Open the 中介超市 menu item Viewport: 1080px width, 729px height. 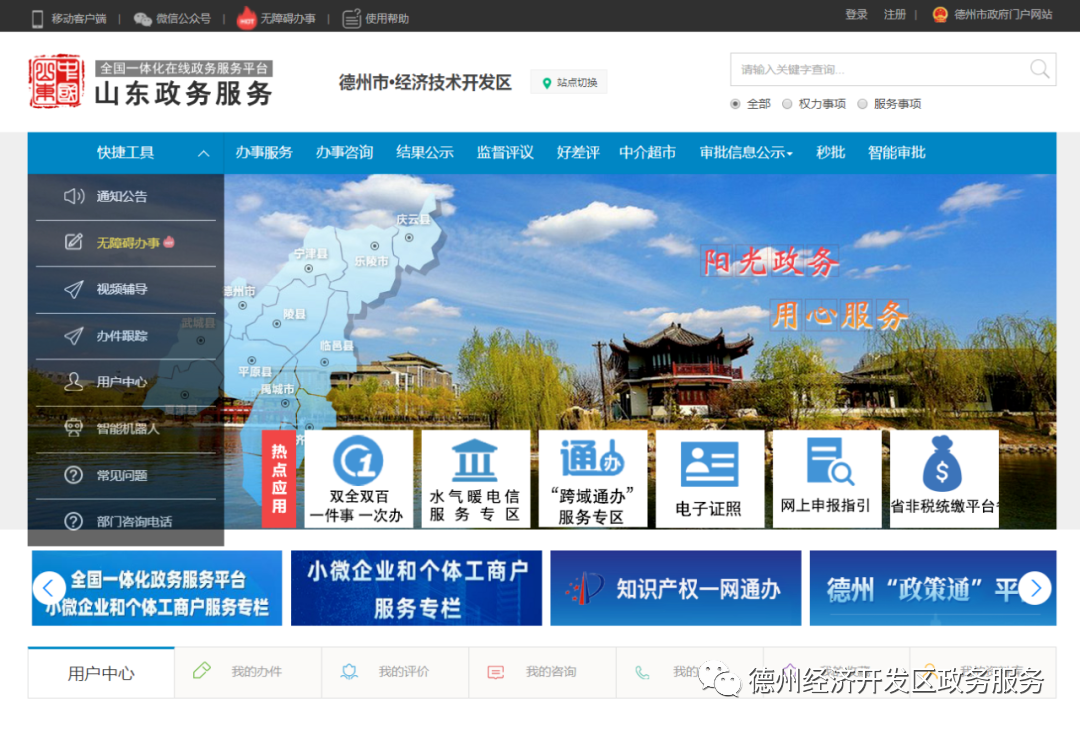647,153
